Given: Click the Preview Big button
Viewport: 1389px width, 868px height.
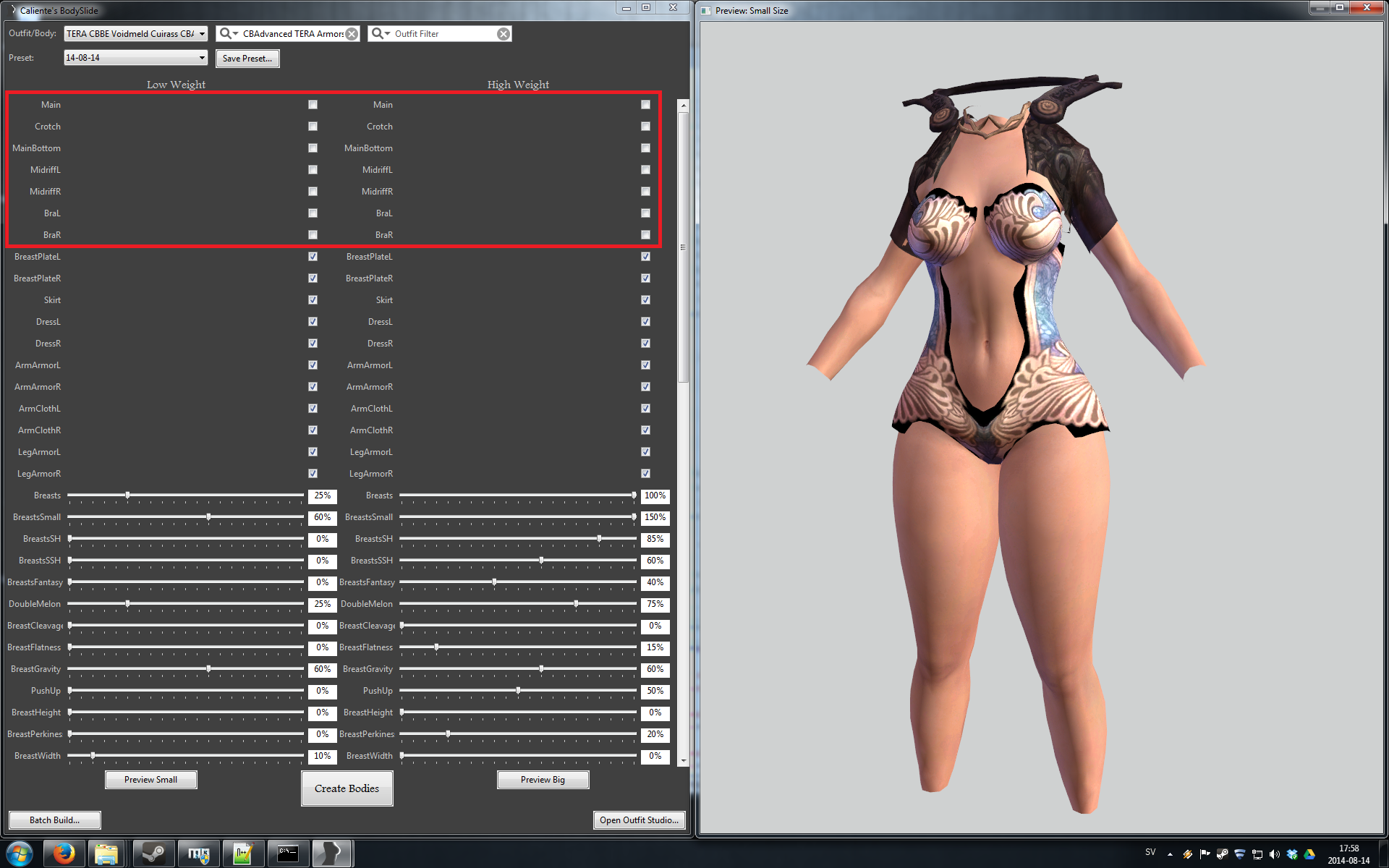Looking at the screenshot, I should click(x=543, y=780).
